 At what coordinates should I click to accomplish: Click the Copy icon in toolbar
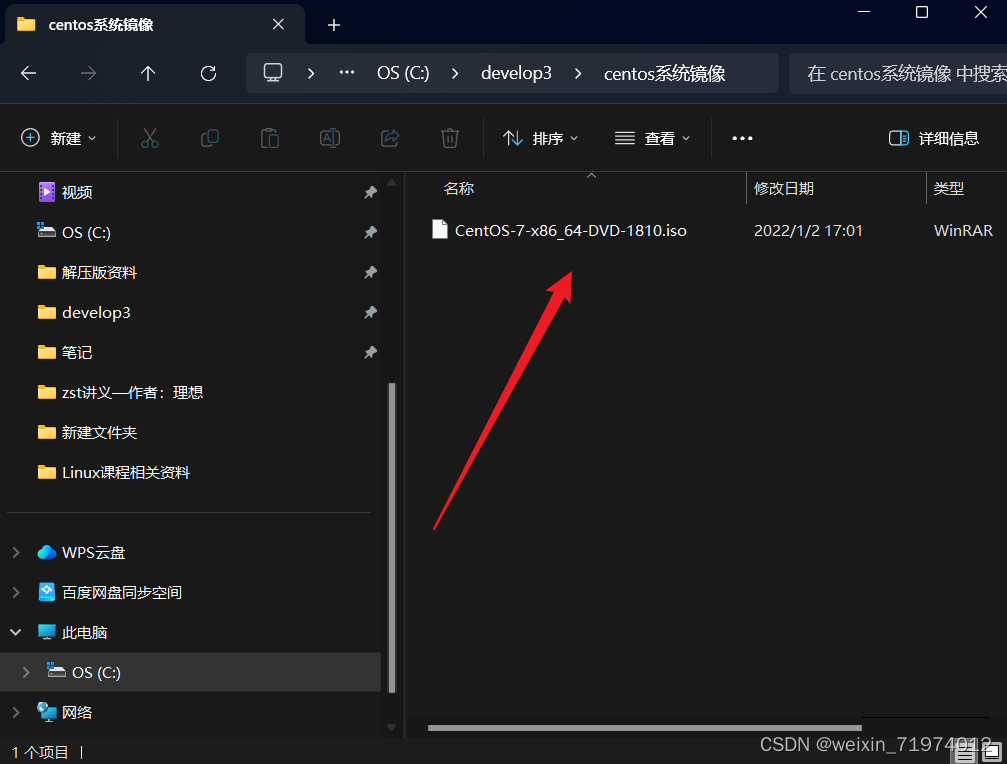click(209, 138)
